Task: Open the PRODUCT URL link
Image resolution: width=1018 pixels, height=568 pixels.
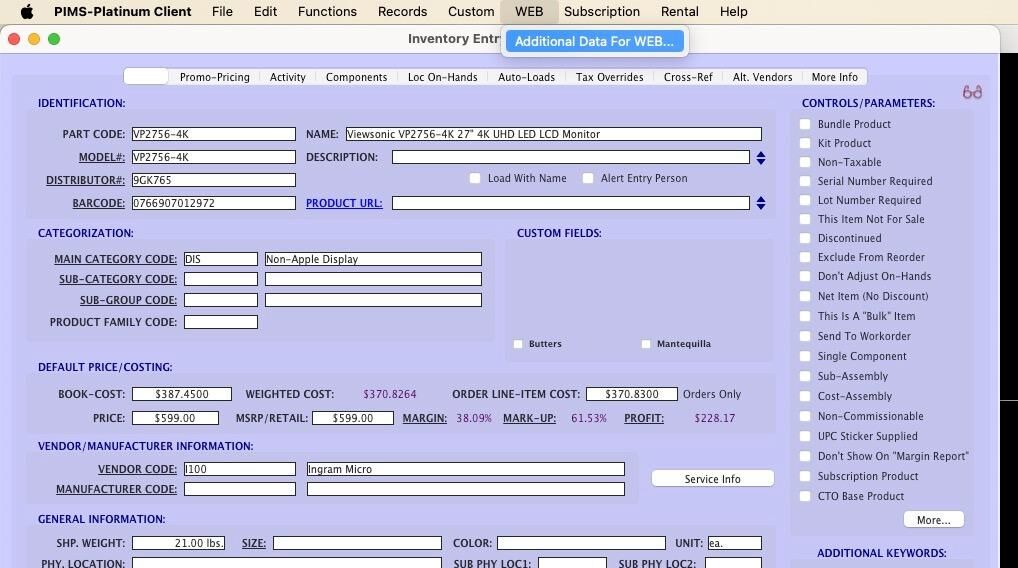Action: coord(344,203)
